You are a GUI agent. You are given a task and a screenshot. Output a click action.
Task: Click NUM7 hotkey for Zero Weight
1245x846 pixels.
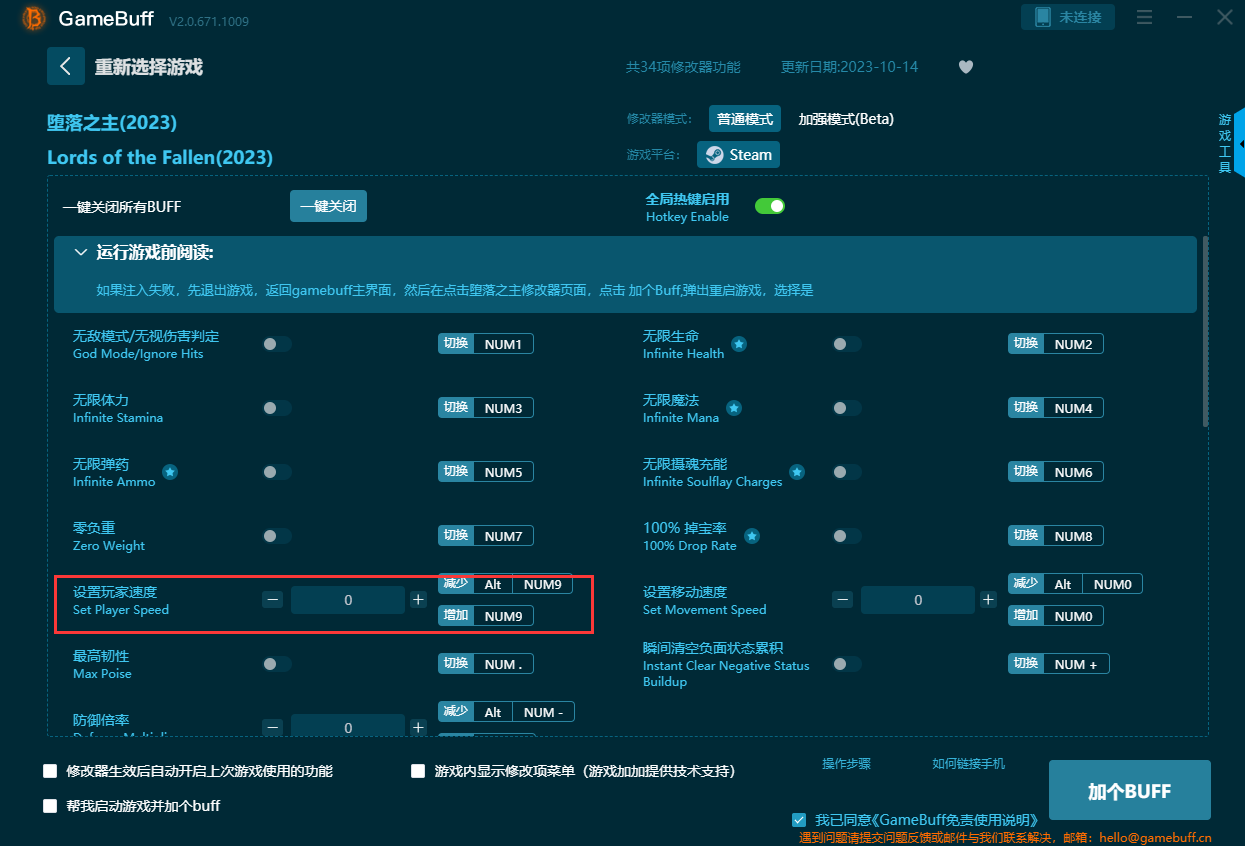(504, 536)
